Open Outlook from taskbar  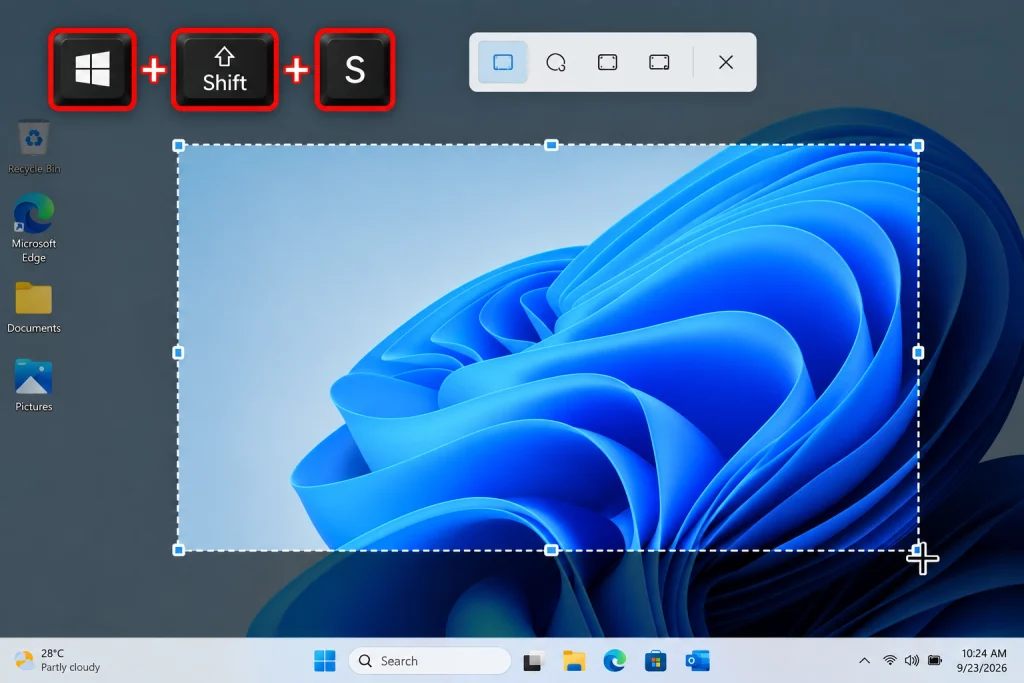697,661
